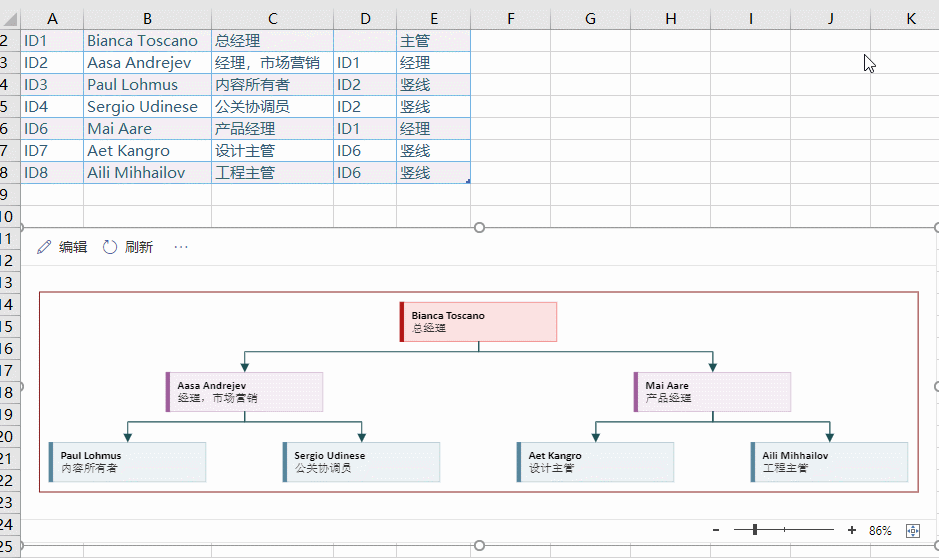The width and height of the screenshot is (939, 558).
Task: Click cell with 公关协调员 in table
Action: tap(272, 107)
